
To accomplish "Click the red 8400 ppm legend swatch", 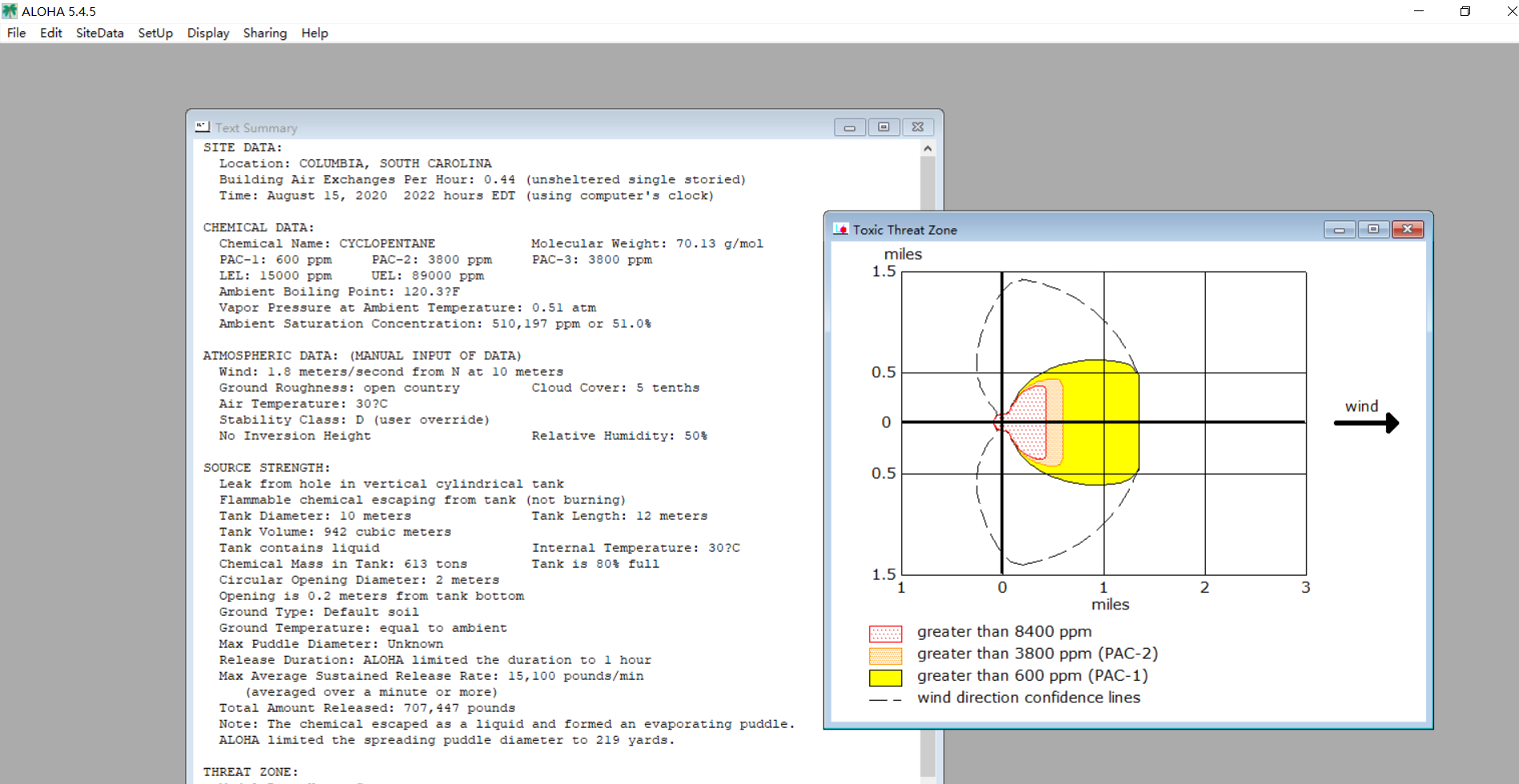I will click(885, 633).
